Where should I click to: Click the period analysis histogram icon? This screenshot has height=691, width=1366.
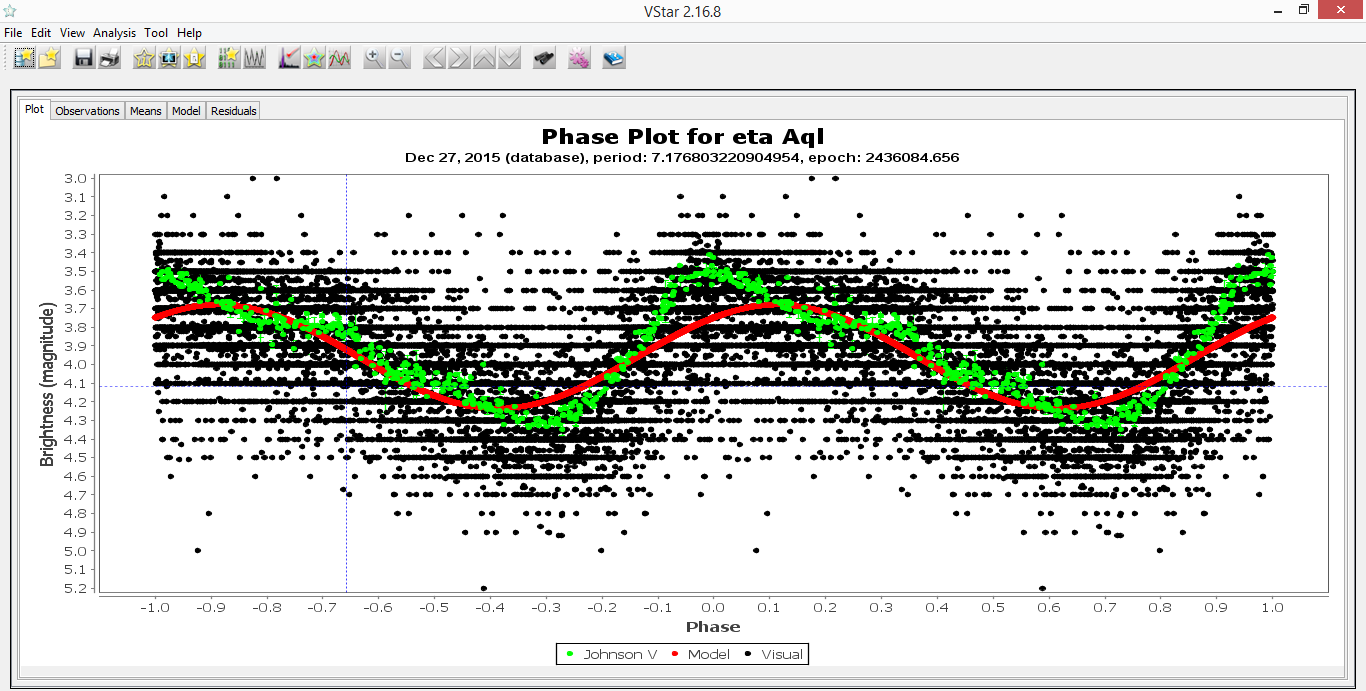290,58
